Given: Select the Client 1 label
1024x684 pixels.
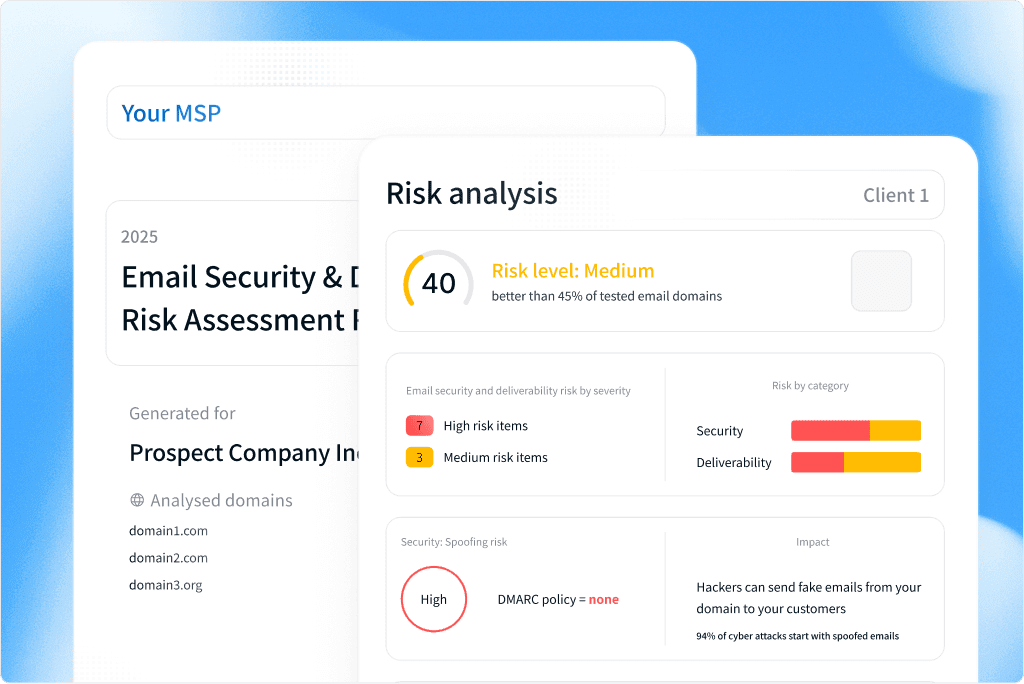Looking at the screenshot, I should pyautogui.click(x=895, y=195).
